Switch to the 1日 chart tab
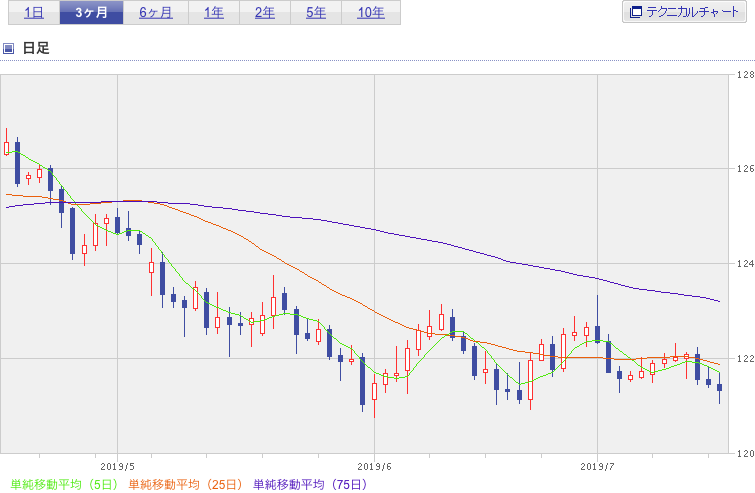Viewport: 755px width, 493px height. [34, 13]
